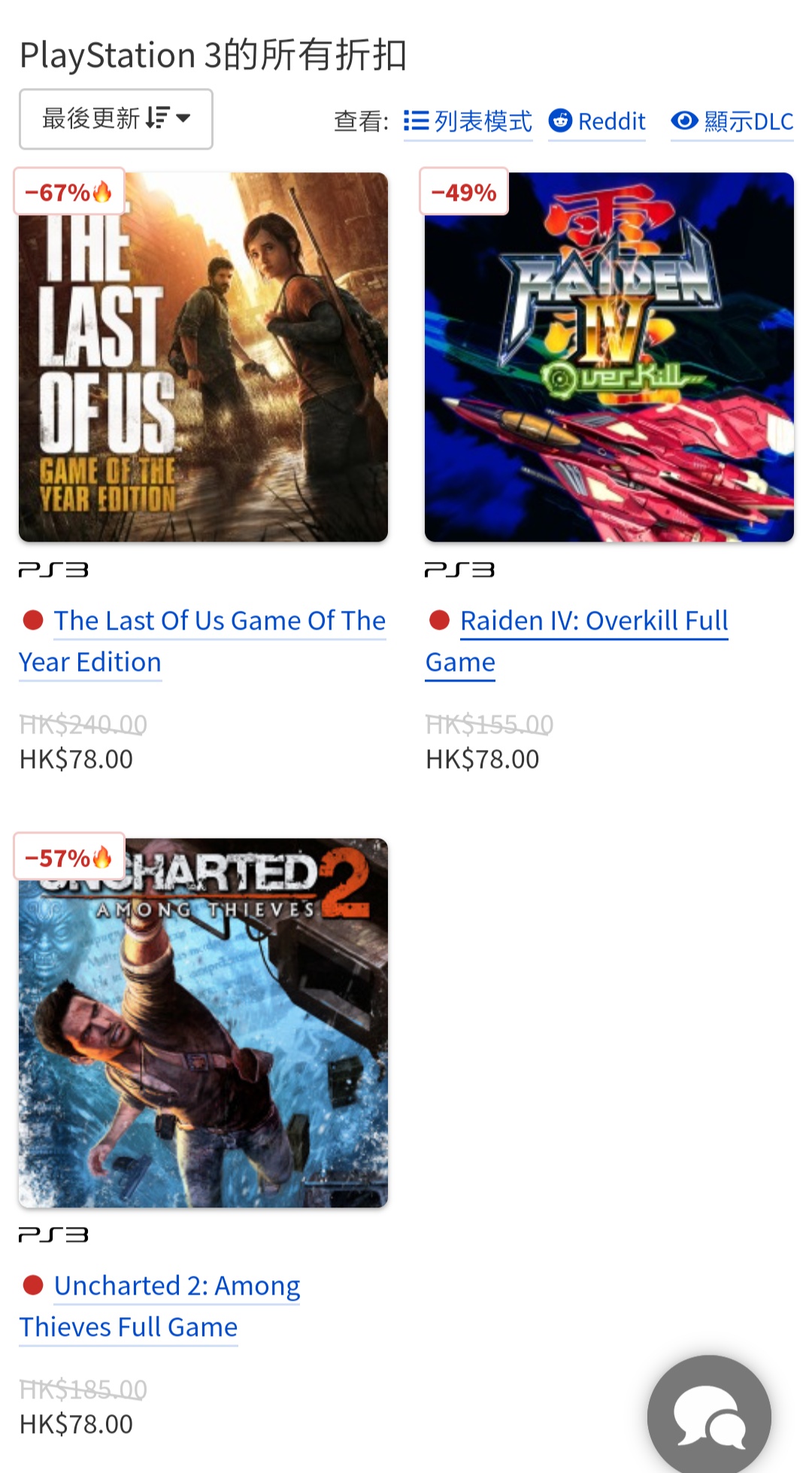812x1473 pixels.
Task: Click the -67% discount badge
Action: click(x=69, y=192)
